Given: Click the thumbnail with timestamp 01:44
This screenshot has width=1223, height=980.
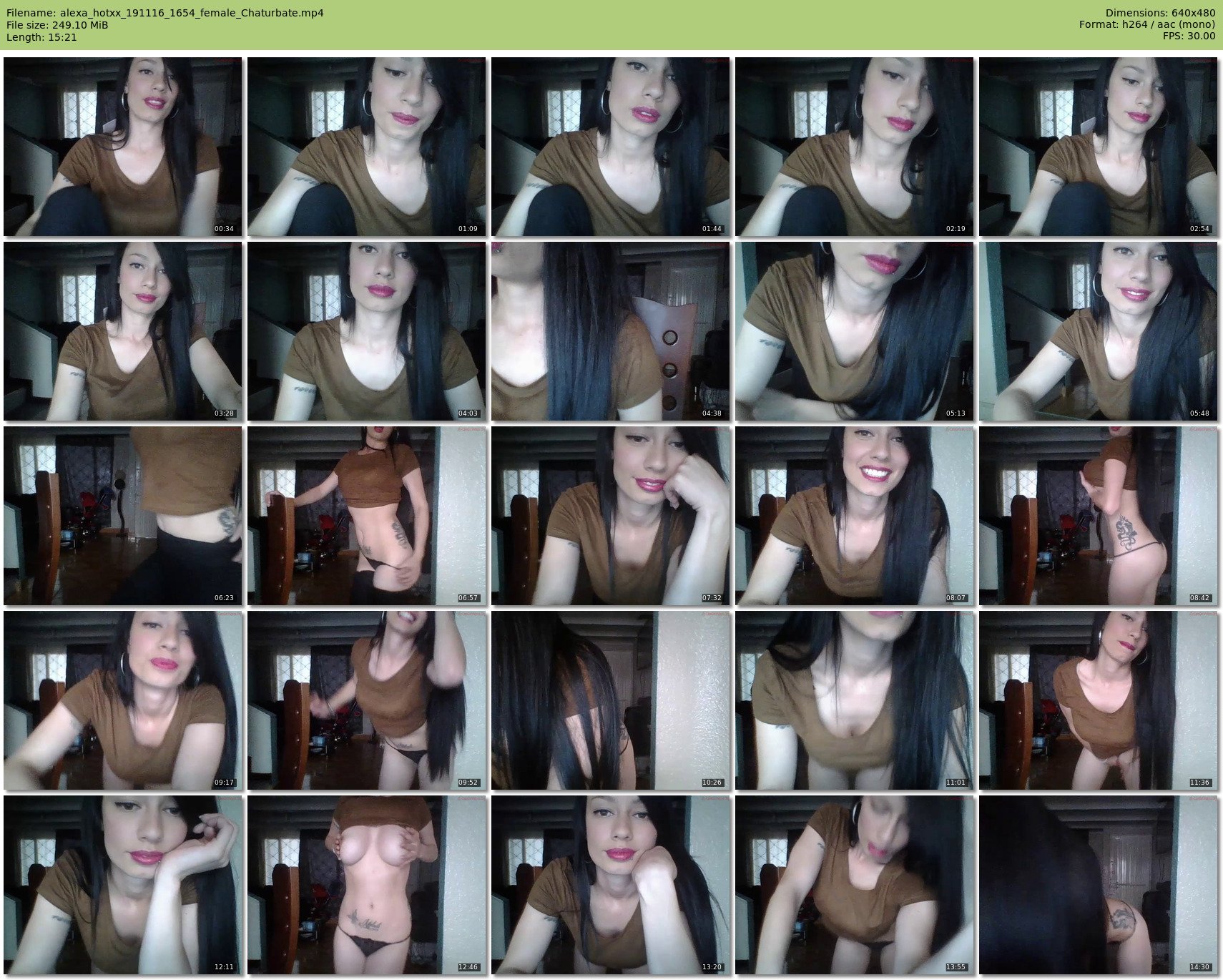Looking at the screenshot, I should [x=611, y=147].
